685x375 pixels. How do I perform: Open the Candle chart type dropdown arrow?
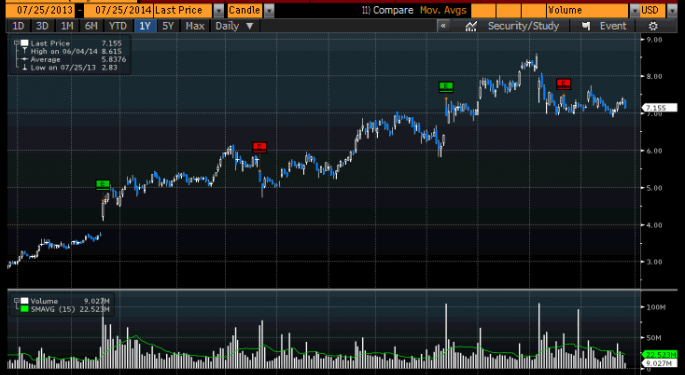pyautogui.click(x=269, y=10)
